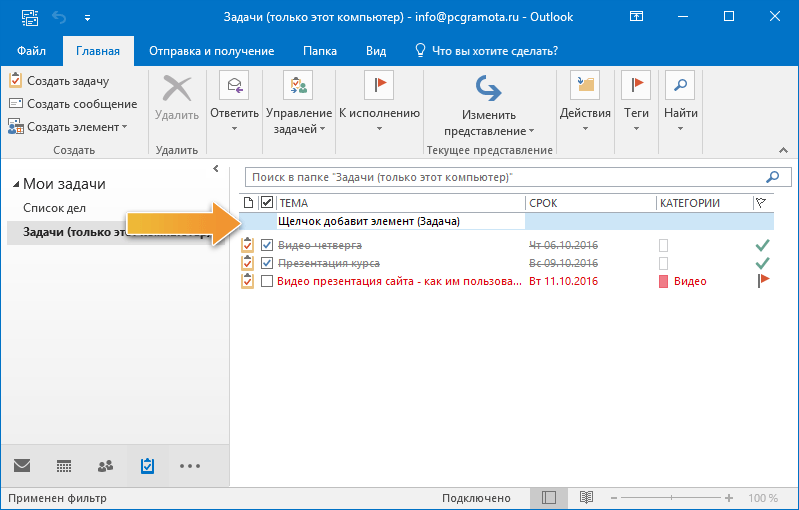This screenshot has width=799, height=510.
Task: Open Отправка и получение tab
Action: click(211, 51)
